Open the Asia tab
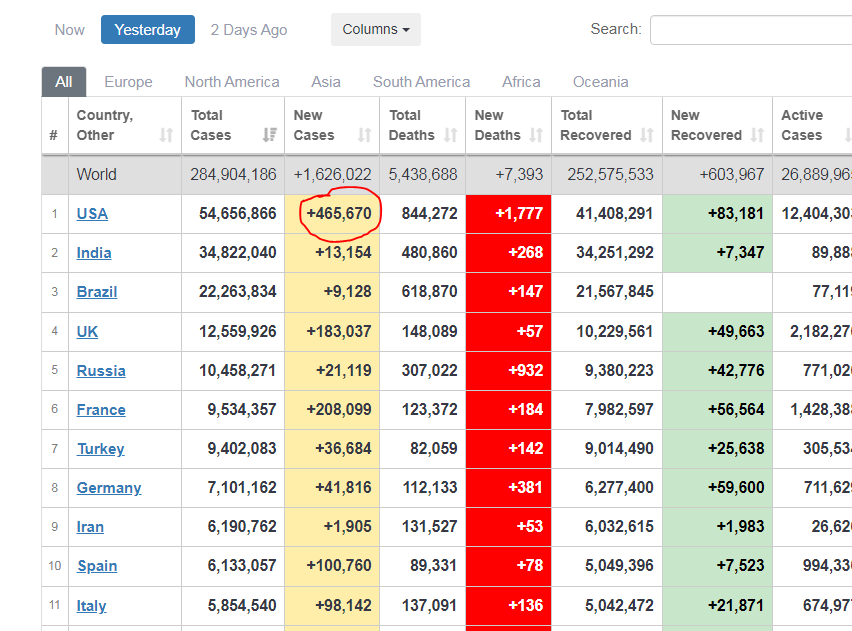 326,82
